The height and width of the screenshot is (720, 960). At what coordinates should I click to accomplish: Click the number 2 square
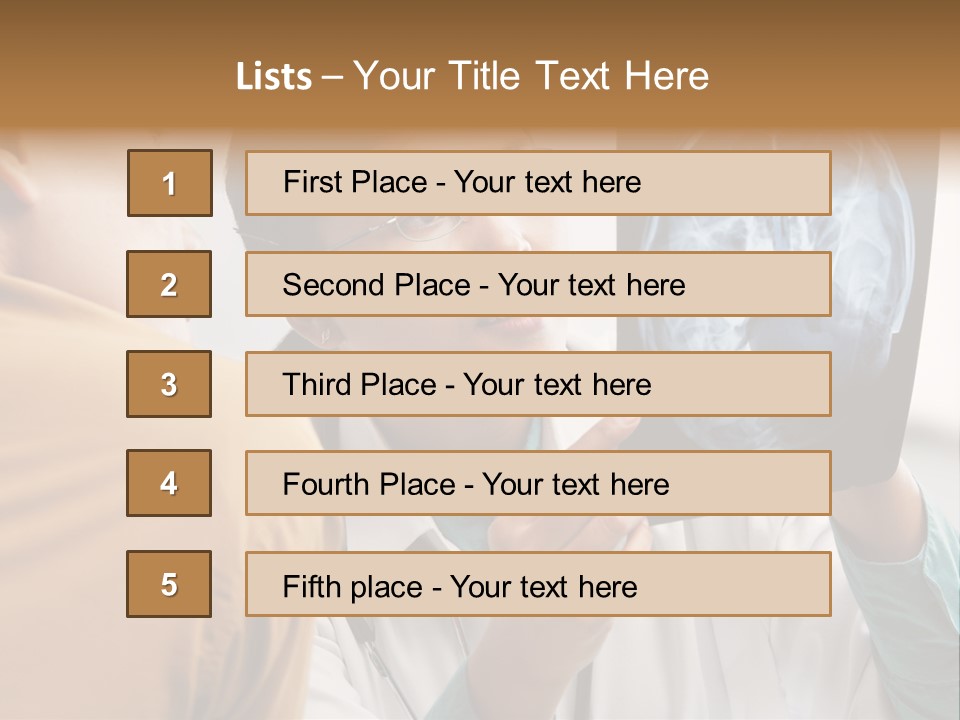click(169, 284)
